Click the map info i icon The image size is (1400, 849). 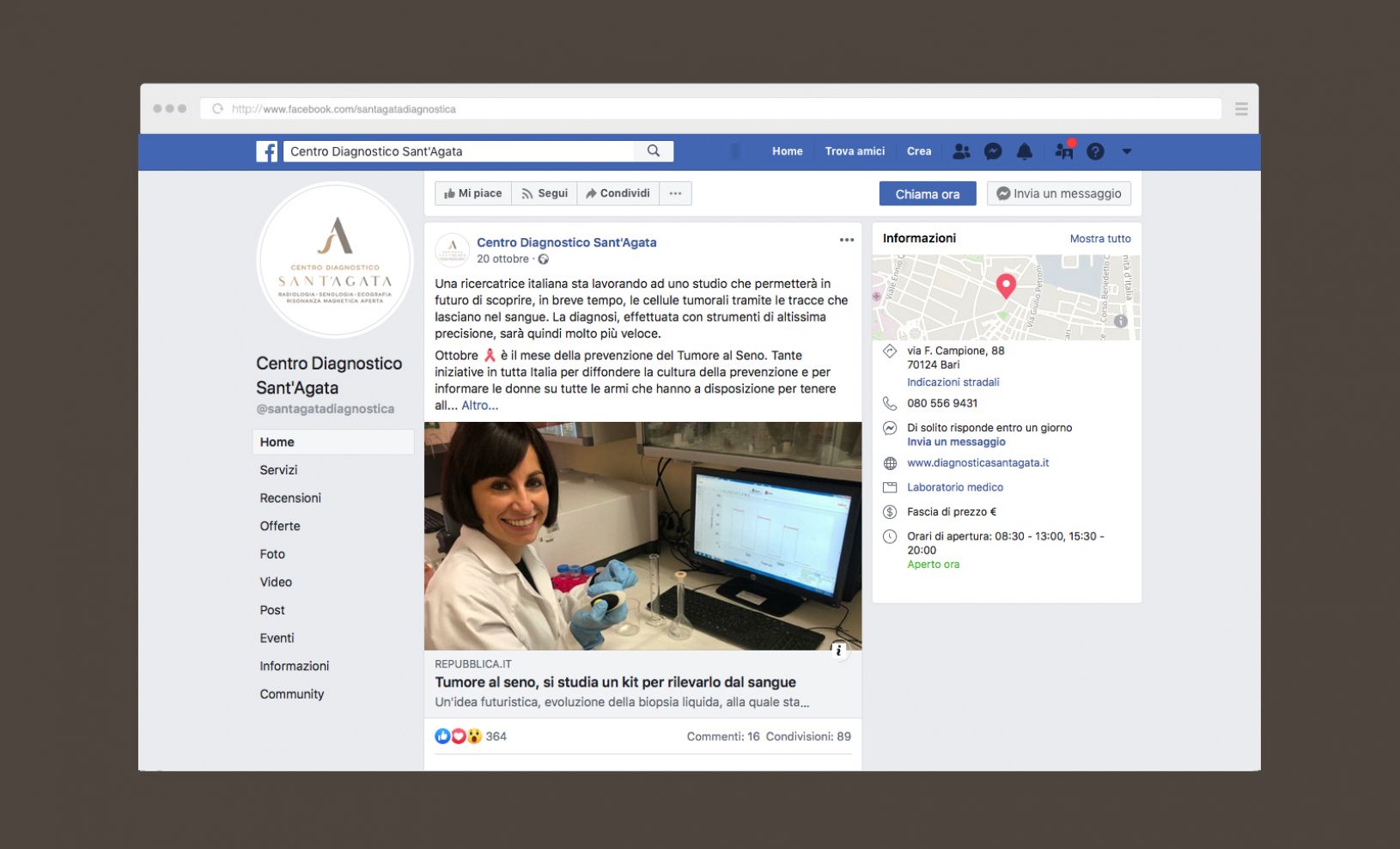(x=1121, y=321)
